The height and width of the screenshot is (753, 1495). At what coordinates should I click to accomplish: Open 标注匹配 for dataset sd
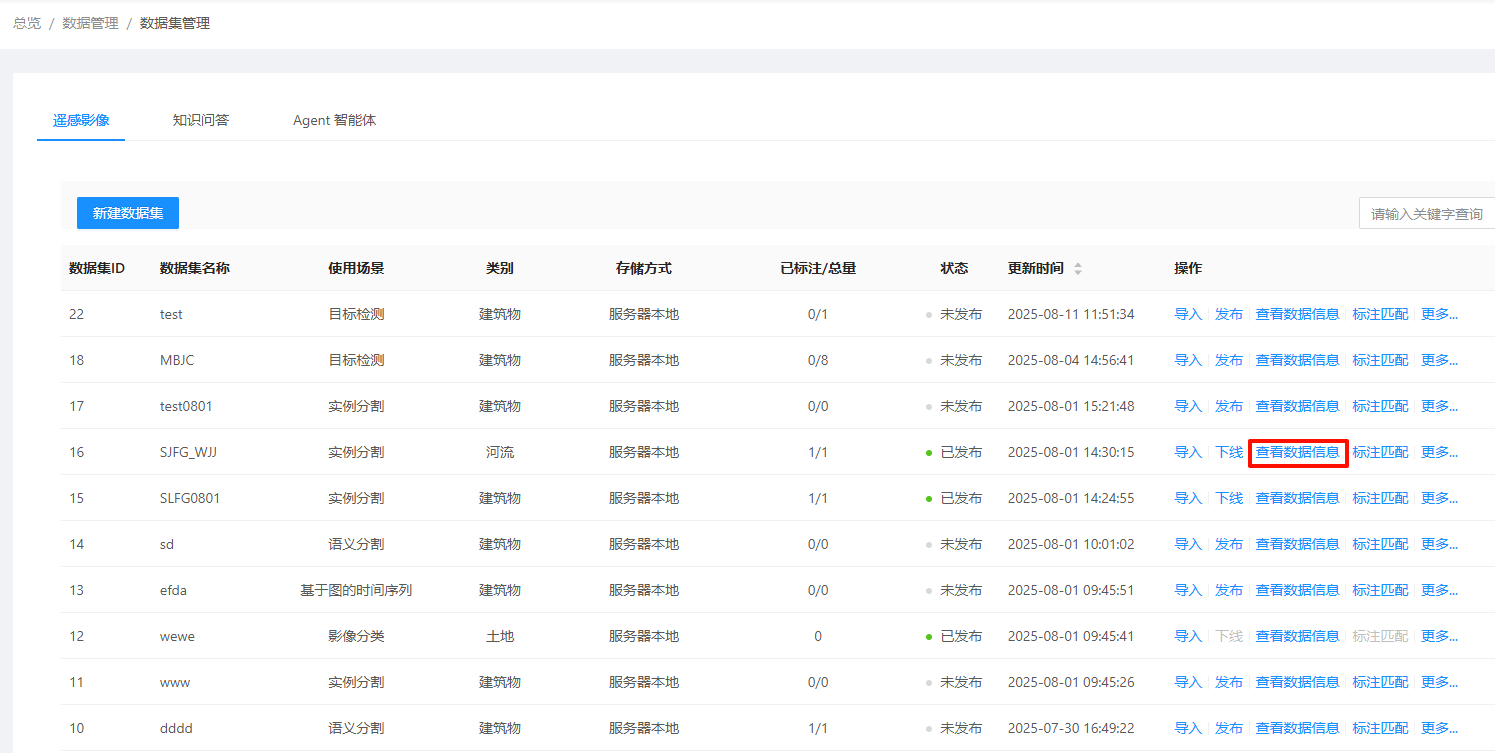click(x=1380, y=544)
